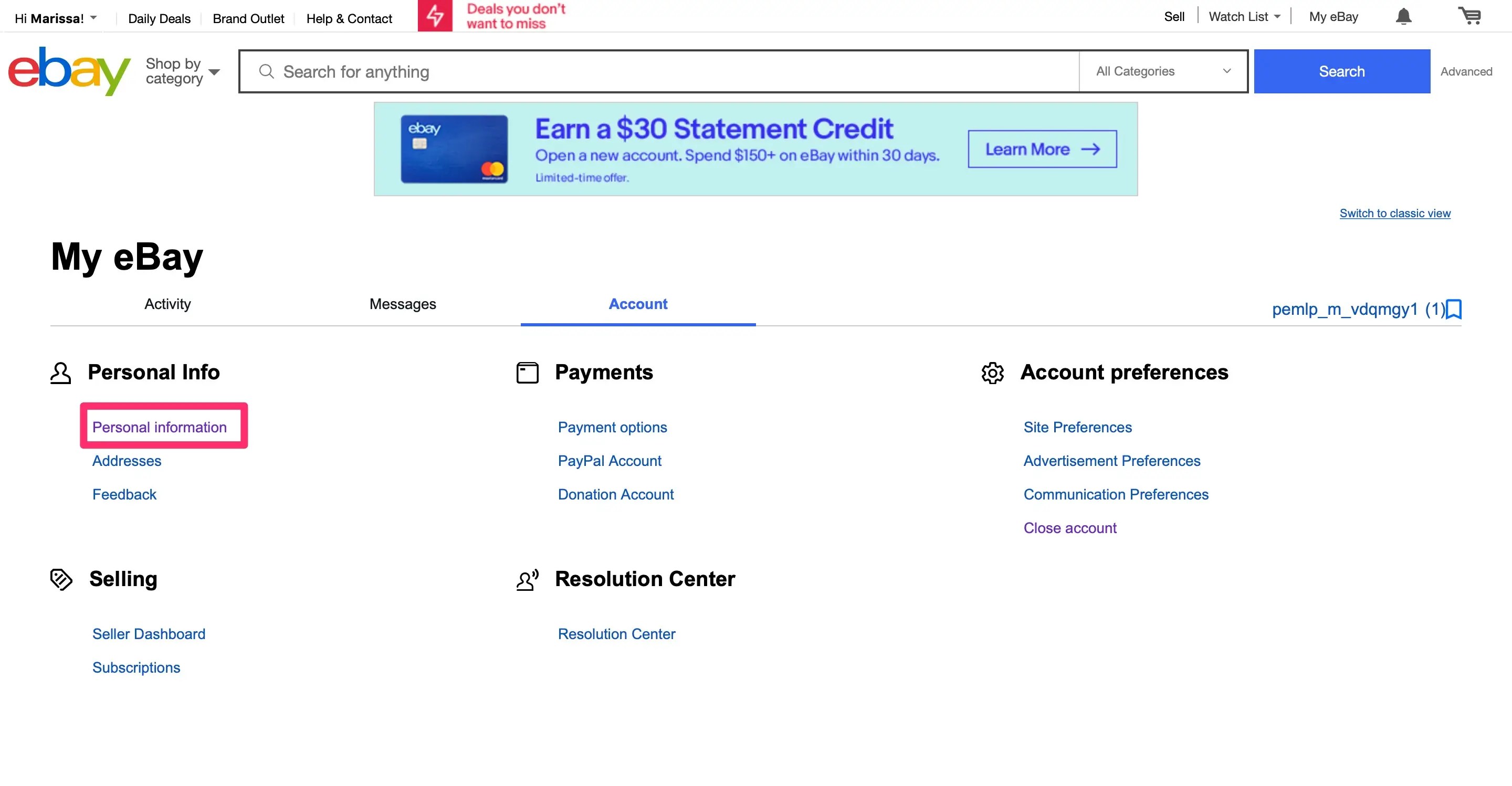Switch to the Messages tab
The height and width of the screenshot is (786, 1512).
[x=403, y=304]
